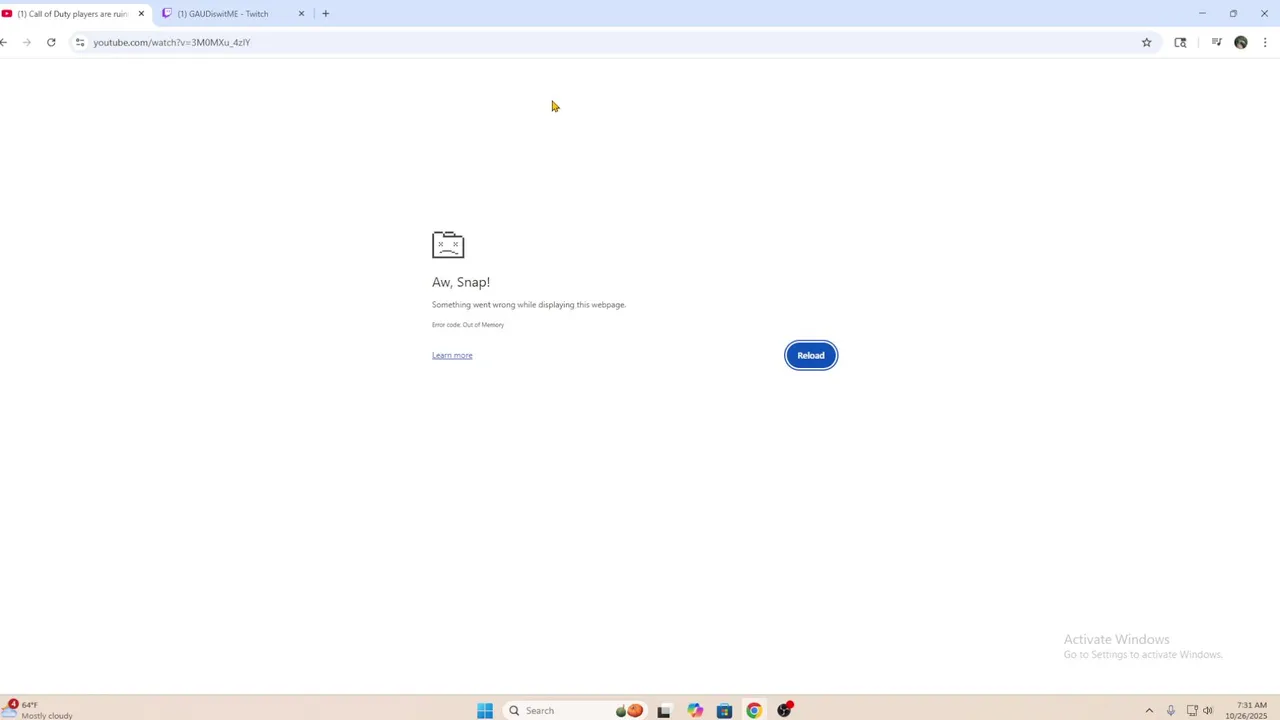Reload the page using the toolbar refresh icon
The height and width of the screenshot is (720, 1280).
click(x=51, y=42)
